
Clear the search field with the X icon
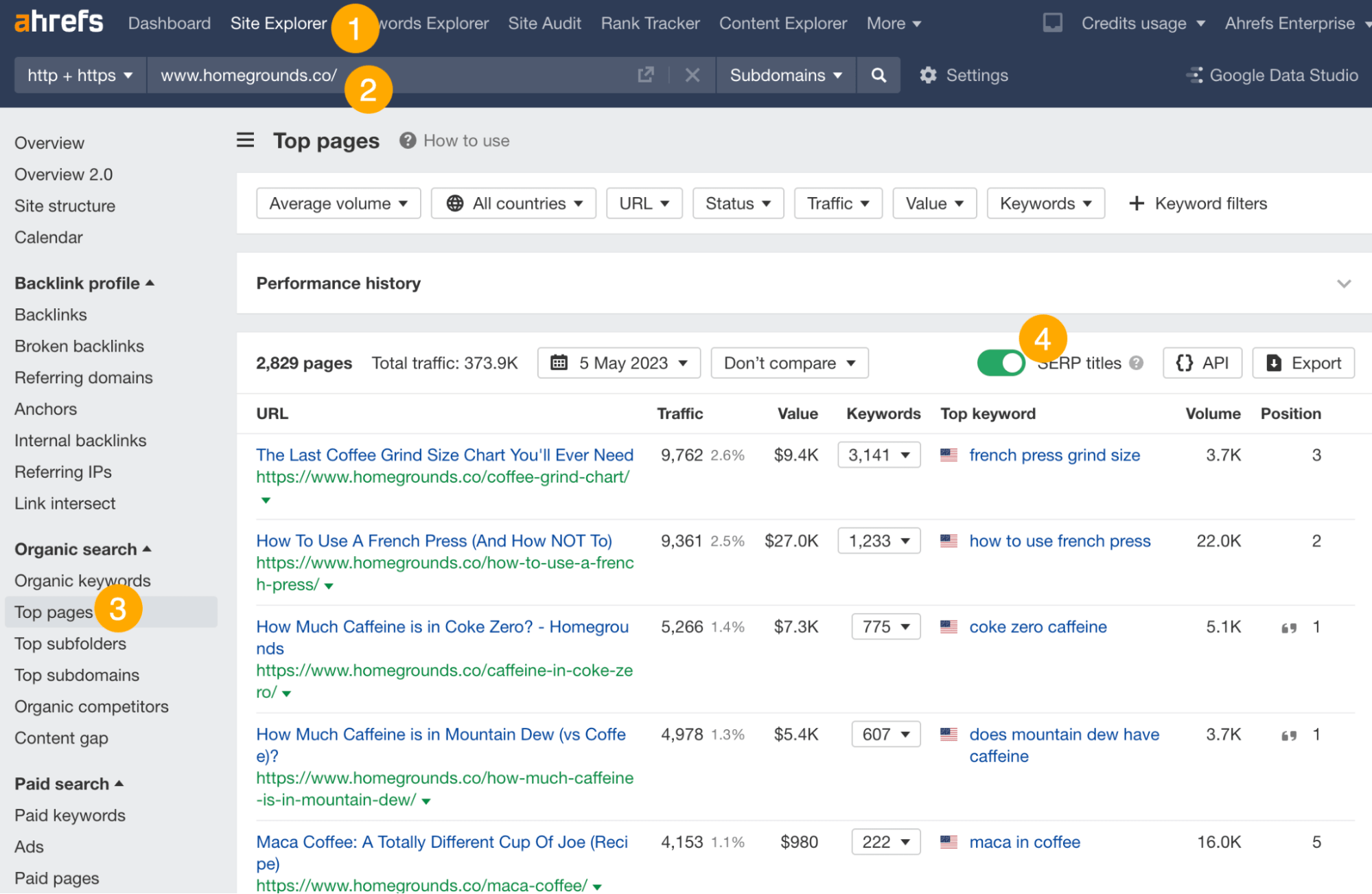point(692,75)
